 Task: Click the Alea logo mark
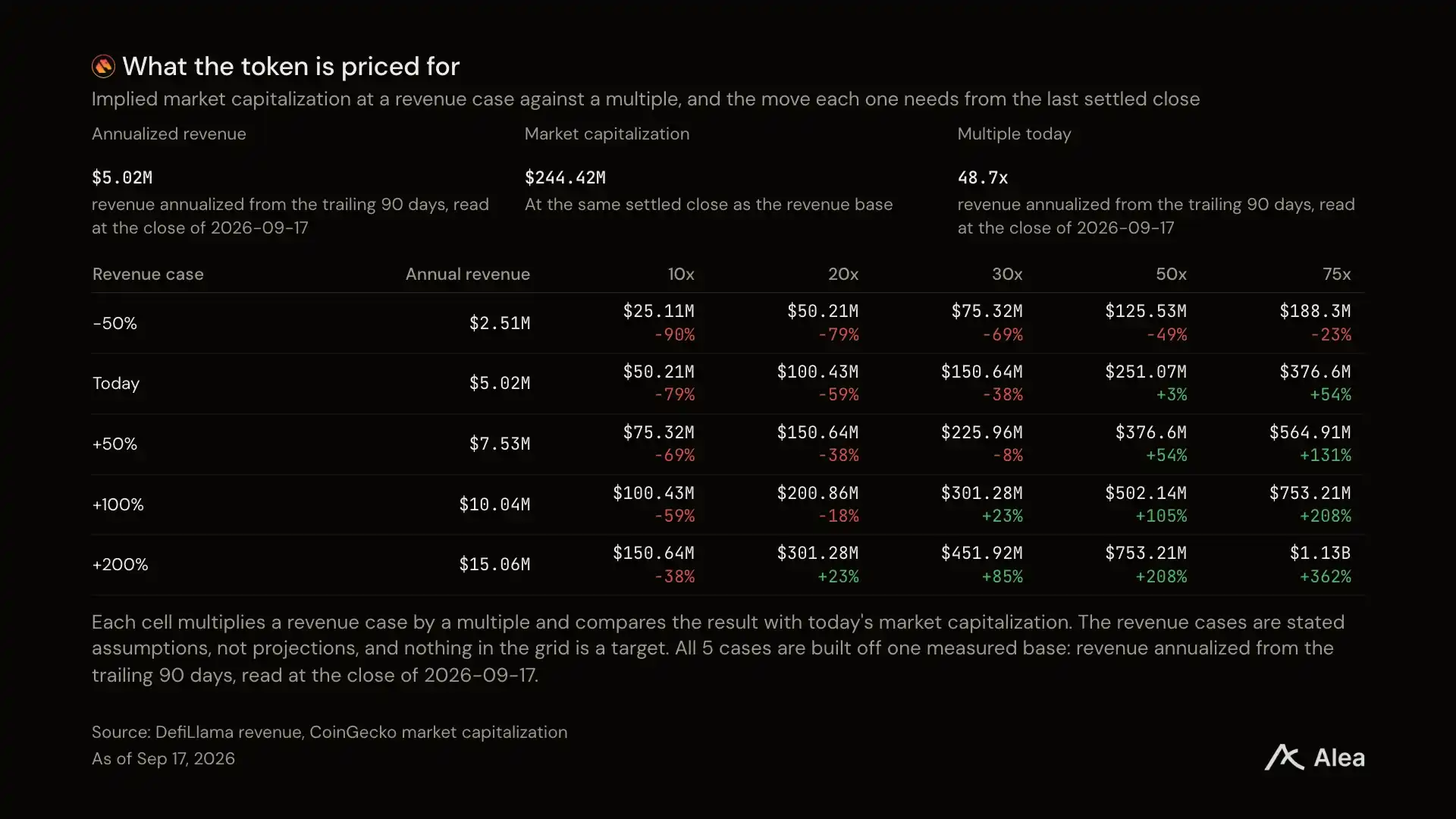pos(1284,757)
